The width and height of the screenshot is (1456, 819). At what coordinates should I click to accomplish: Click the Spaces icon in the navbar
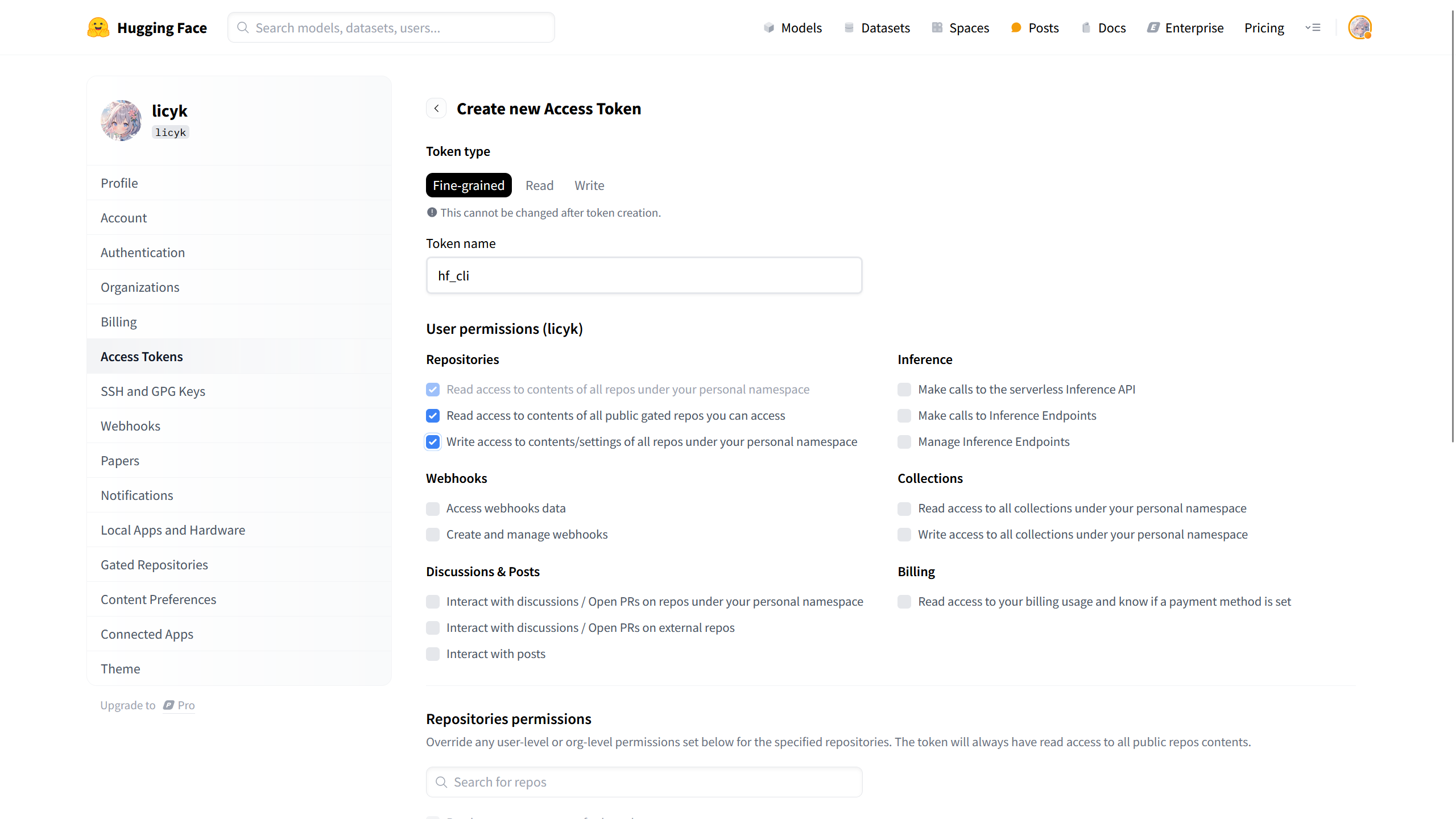(x=937, y=27)
